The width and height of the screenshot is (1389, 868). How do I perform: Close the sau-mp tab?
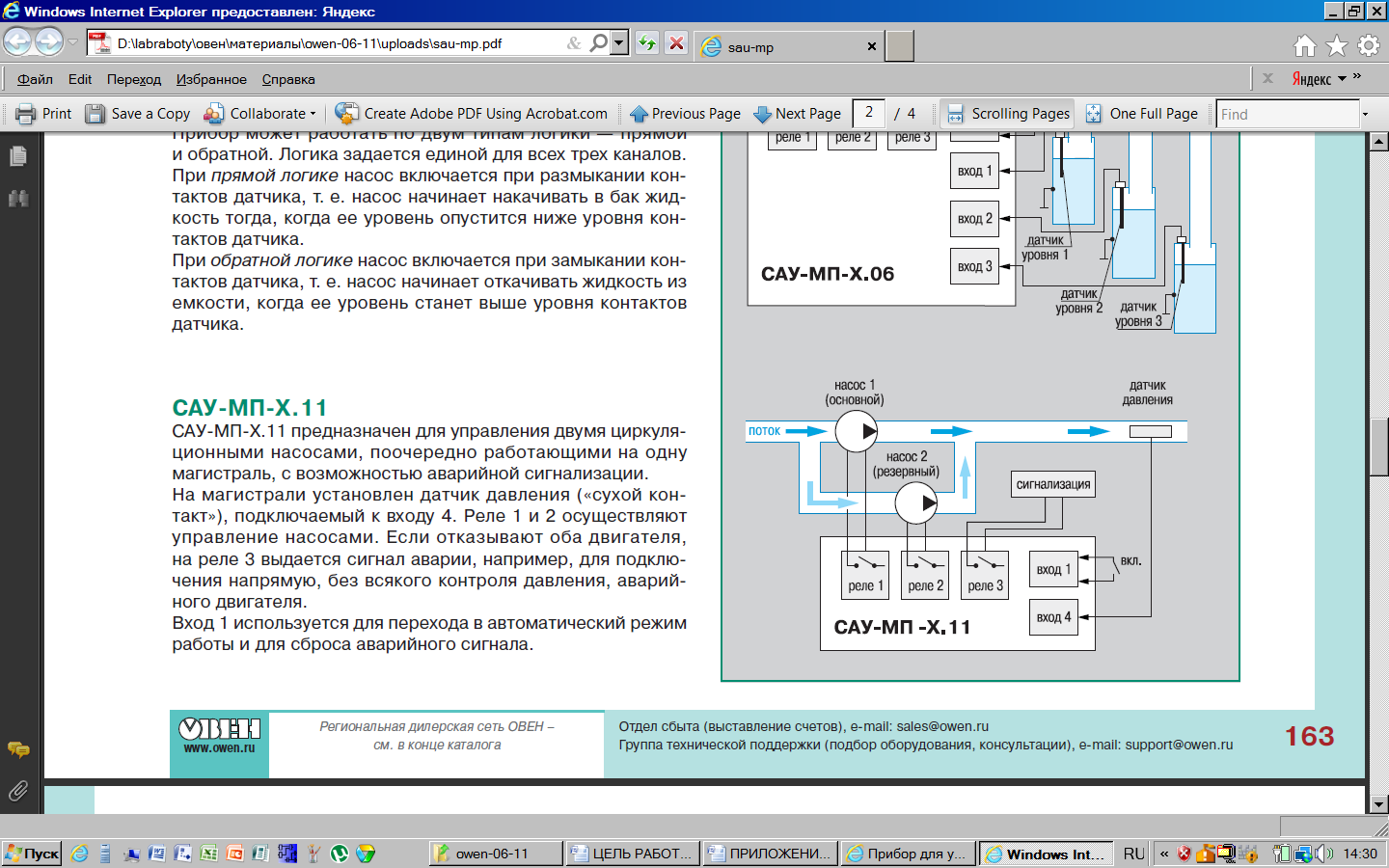(872, 46)
